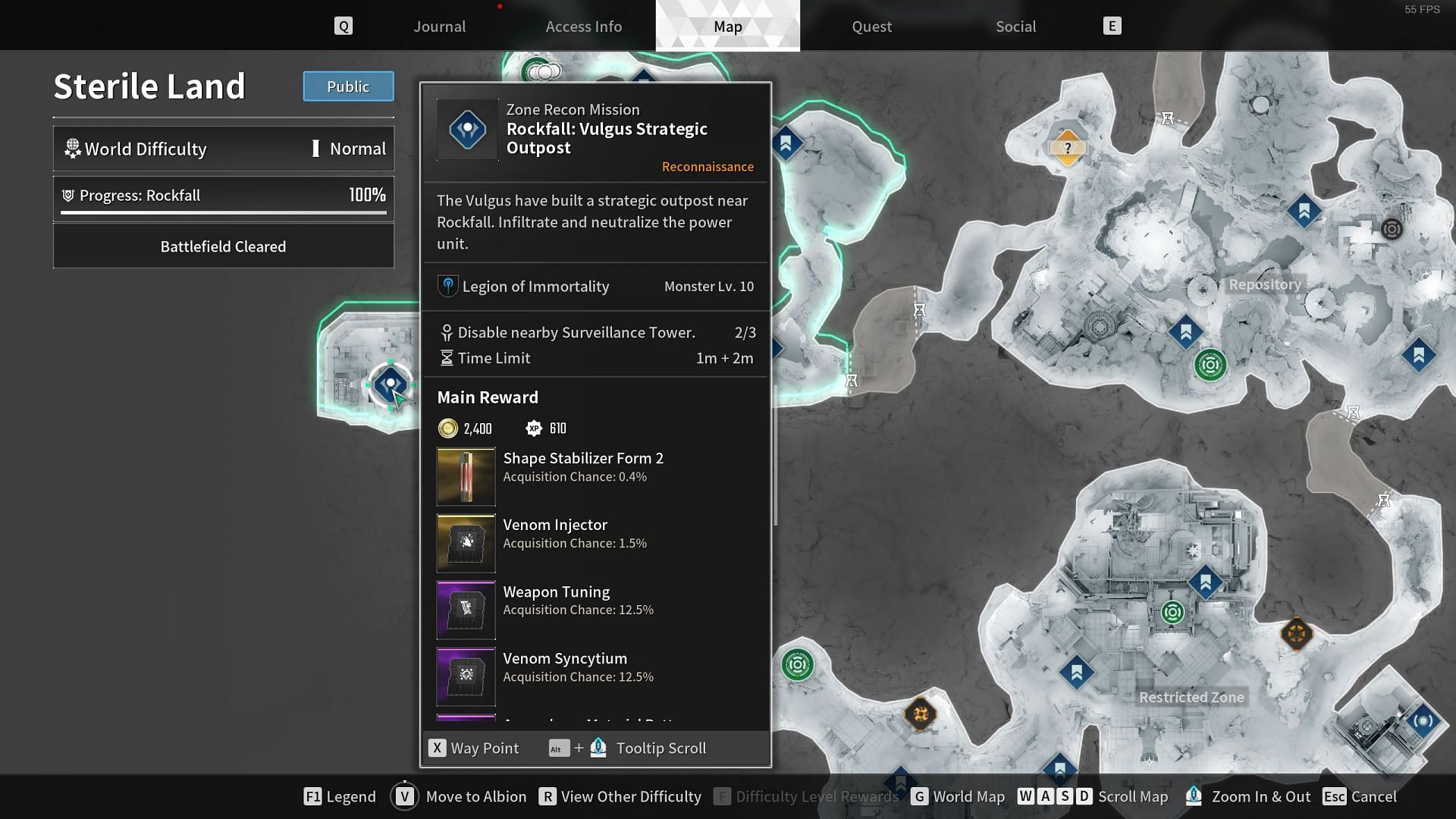Click the Time Limit hourglass icon
Screen dimensions: 1456x819
(x=445, y=357)
